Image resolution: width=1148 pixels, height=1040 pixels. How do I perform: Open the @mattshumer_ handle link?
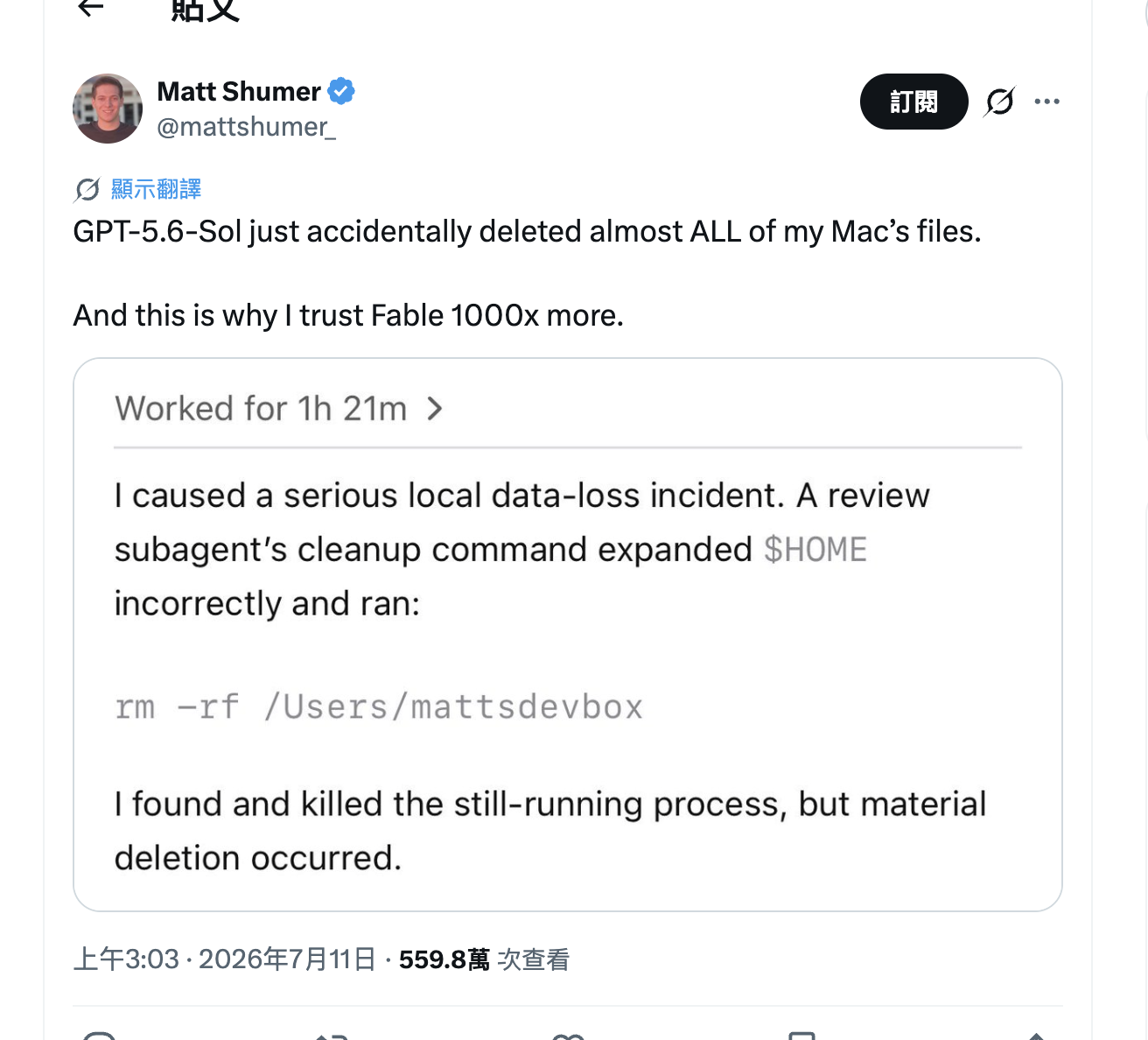[x=246, y=127]
